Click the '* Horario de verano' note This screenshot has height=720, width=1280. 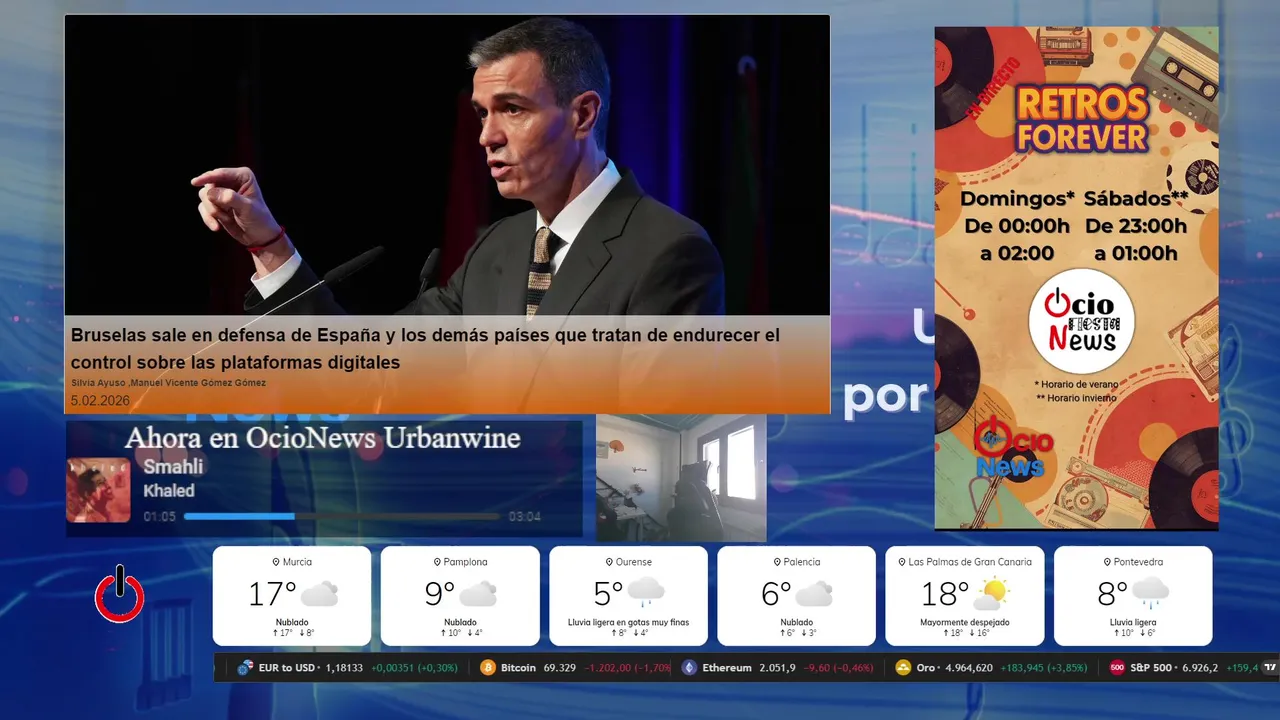tap(1076, 384)
